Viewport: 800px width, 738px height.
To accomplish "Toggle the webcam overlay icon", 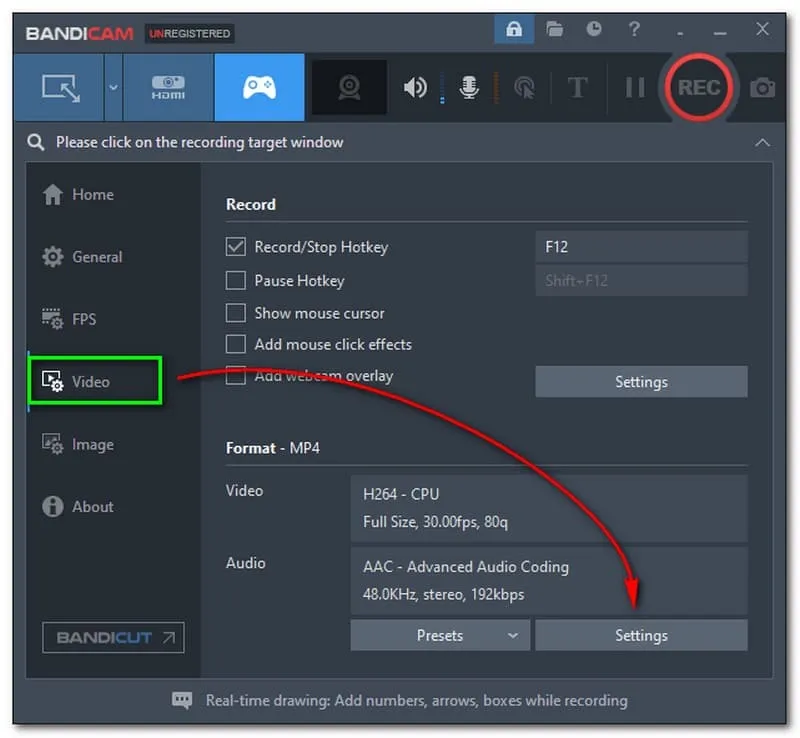I will (x=348, y=88).
